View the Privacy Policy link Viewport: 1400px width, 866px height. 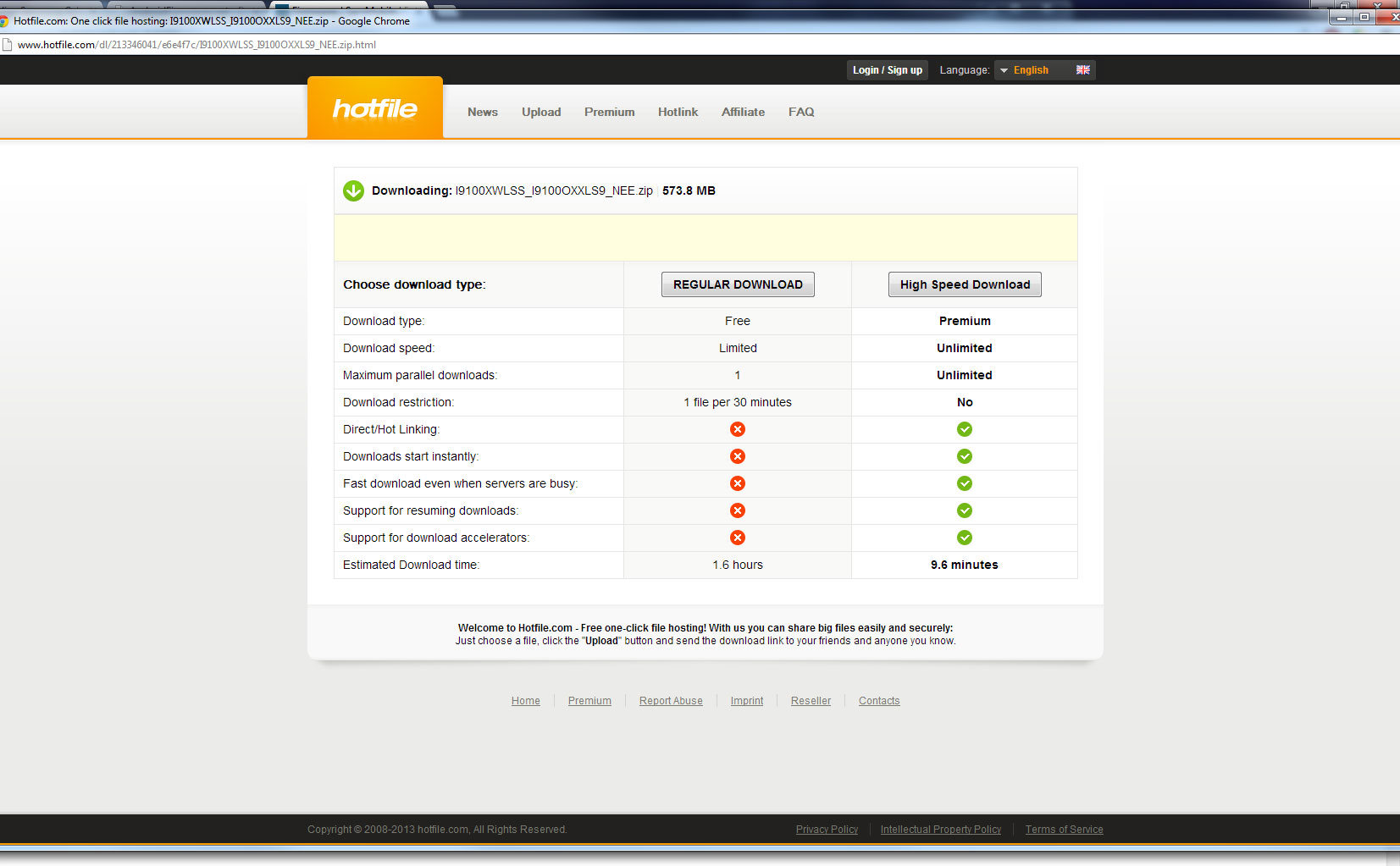(827, 830)
